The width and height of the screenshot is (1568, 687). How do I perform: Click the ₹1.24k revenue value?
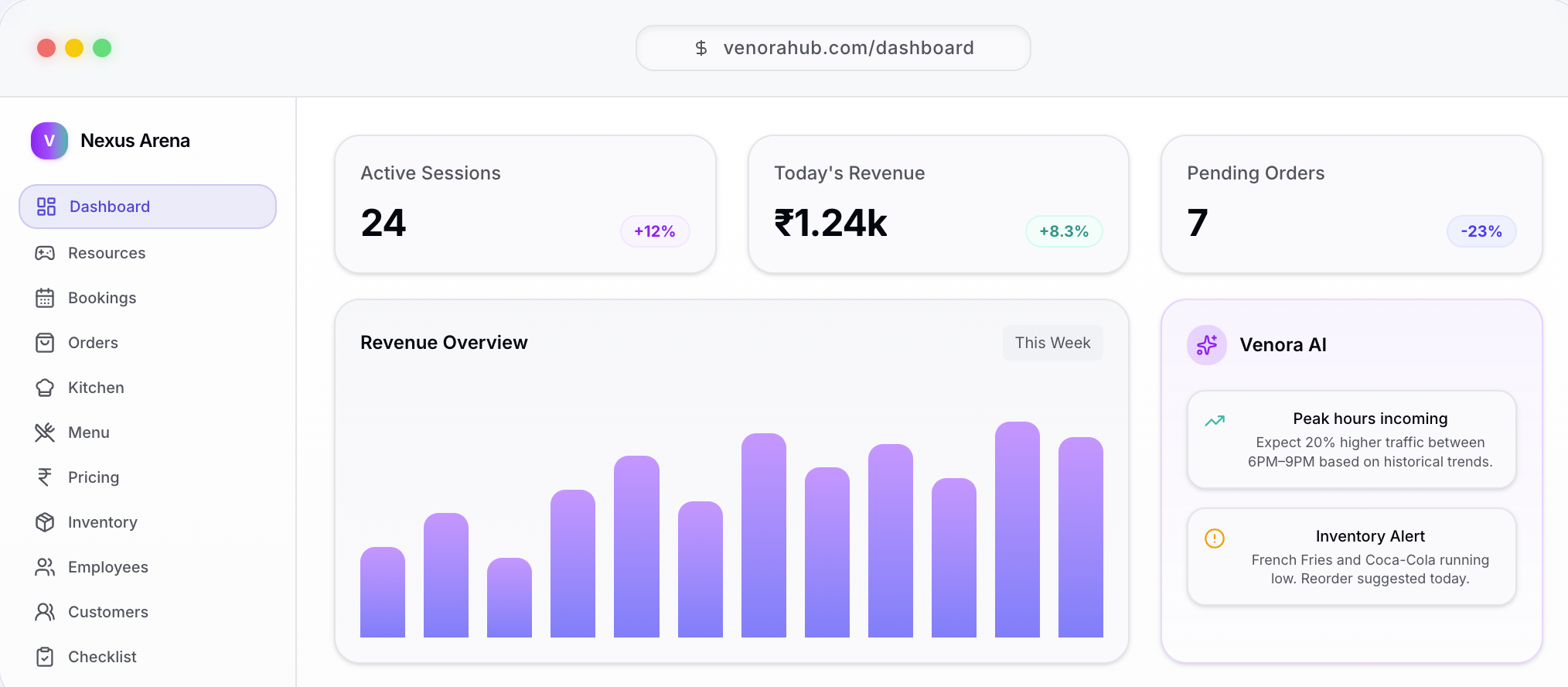(830, 224)
